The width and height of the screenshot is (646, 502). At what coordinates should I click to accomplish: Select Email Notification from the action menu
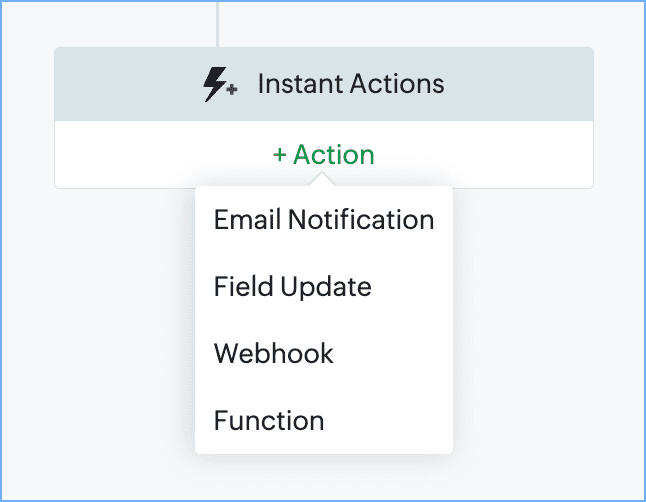[324, 219]
